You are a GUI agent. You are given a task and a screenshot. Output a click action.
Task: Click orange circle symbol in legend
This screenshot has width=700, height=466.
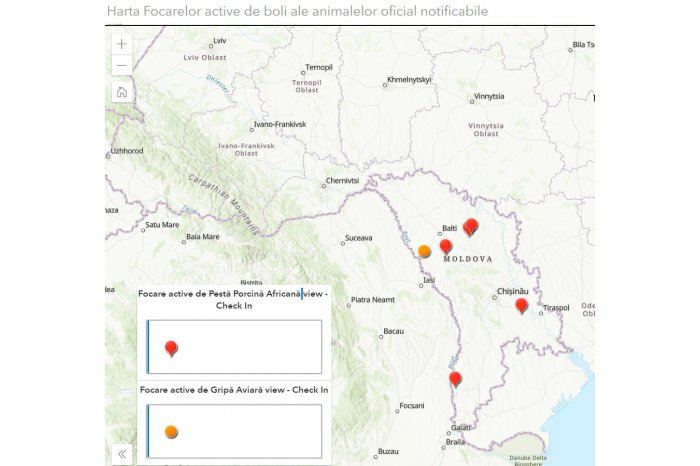[171, 431]
